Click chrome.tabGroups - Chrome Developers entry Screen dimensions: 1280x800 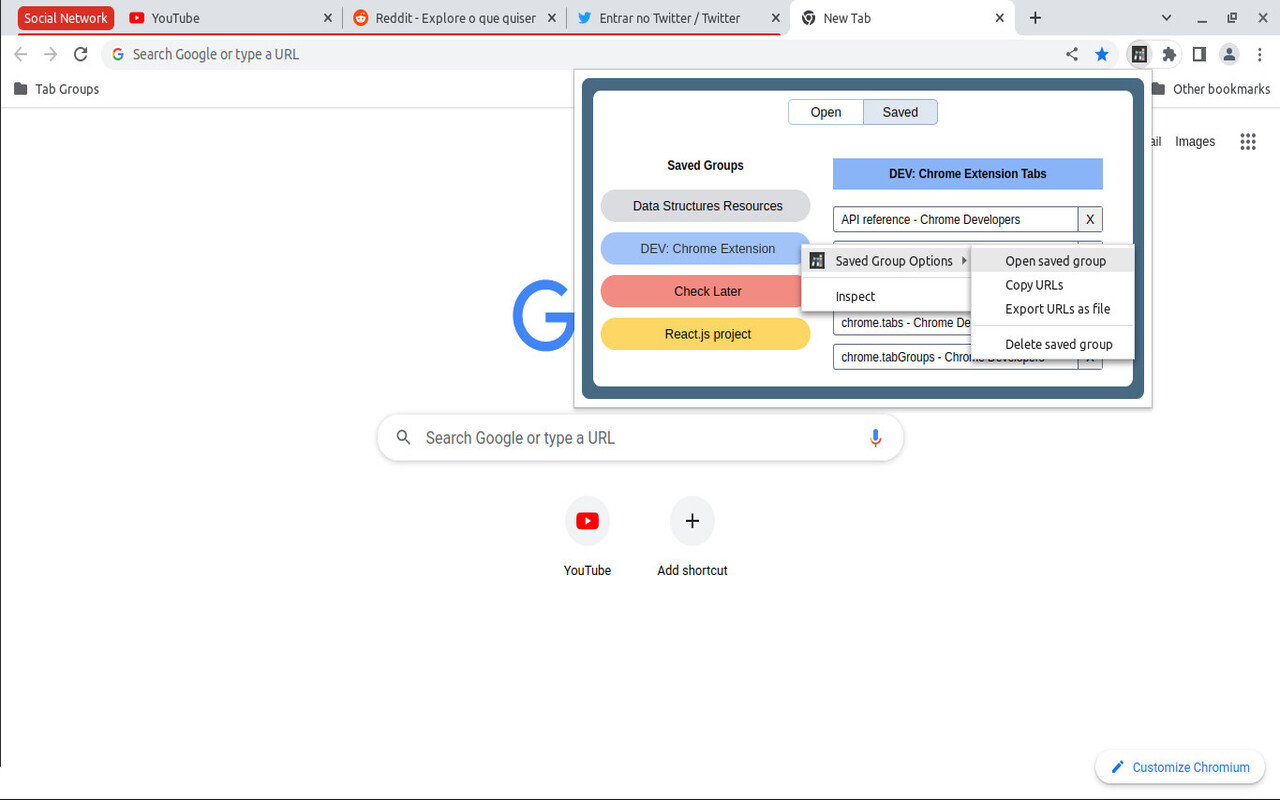point(955,357)
